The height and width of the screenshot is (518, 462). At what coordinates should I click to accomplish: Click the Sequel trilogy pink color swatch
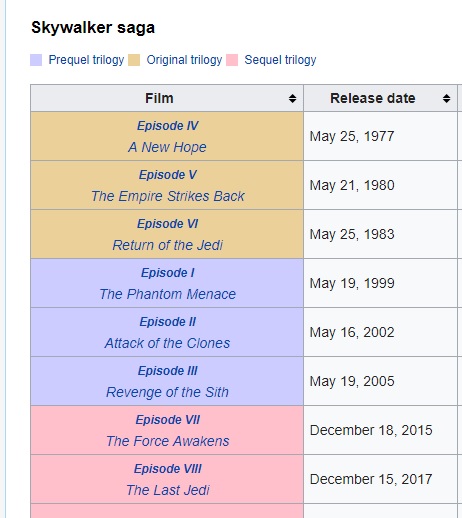point(232,60)
